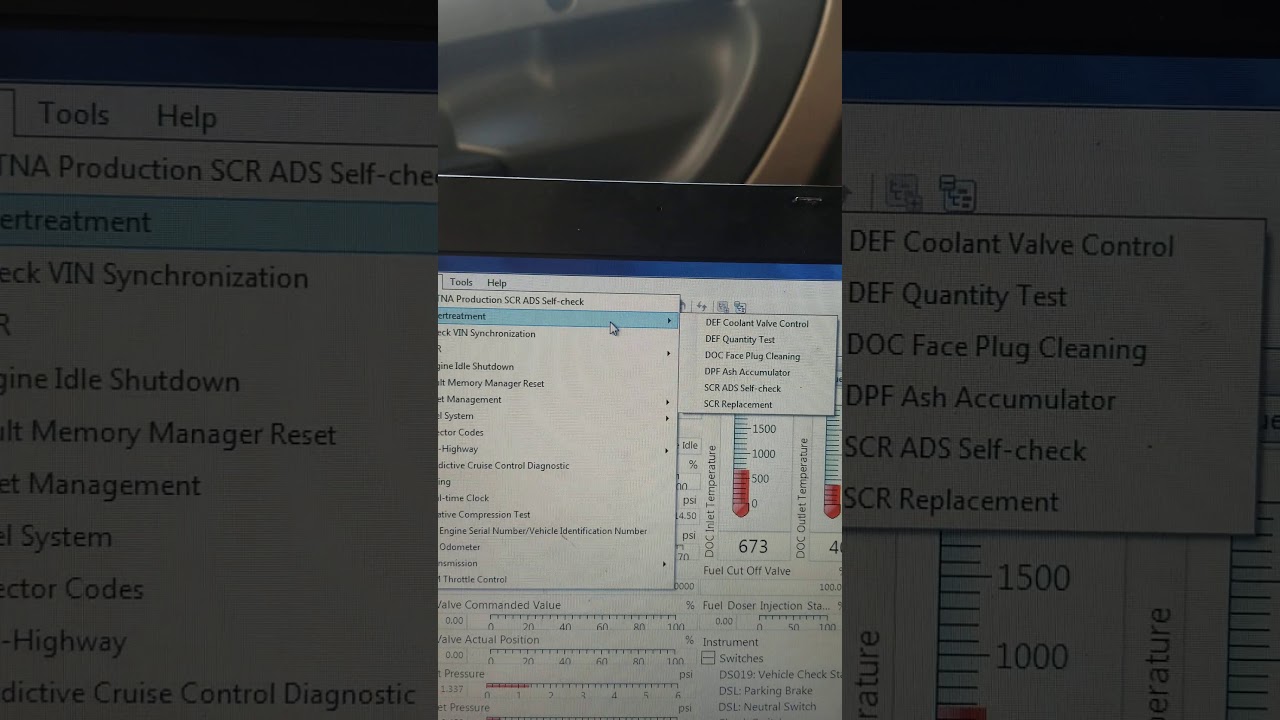Select Engine Serial Number/Vehicle Identification Number entry
Image resolution: width=1280 pixels, height=720 pixels.
click(x=543, y=531)
